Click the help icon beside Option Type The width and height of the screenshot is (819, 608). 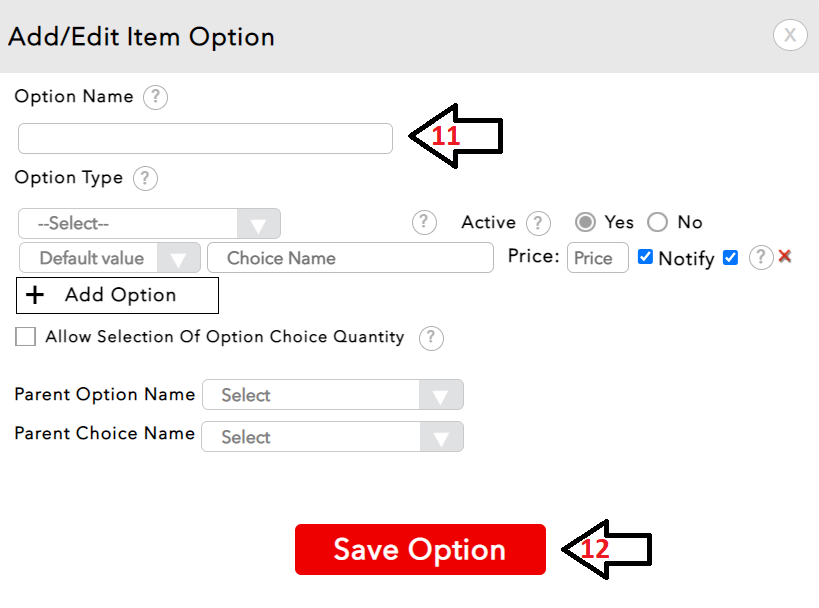145,178
